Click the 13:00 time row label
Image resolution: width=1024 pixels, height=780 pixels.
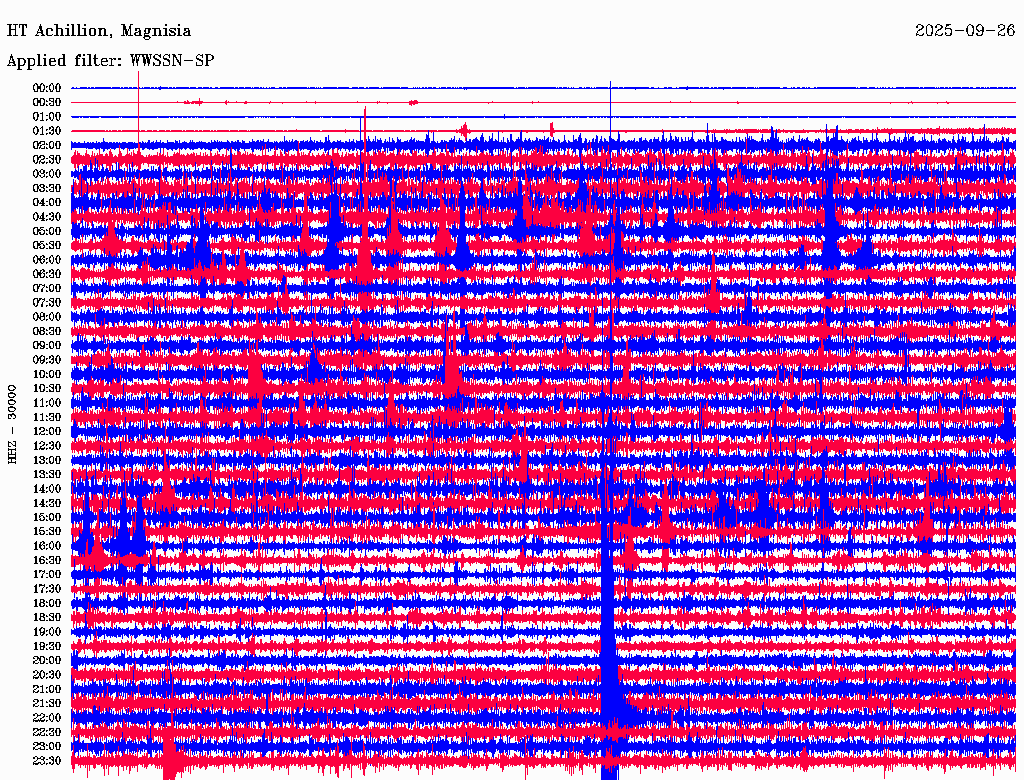(x=47, y=460)
